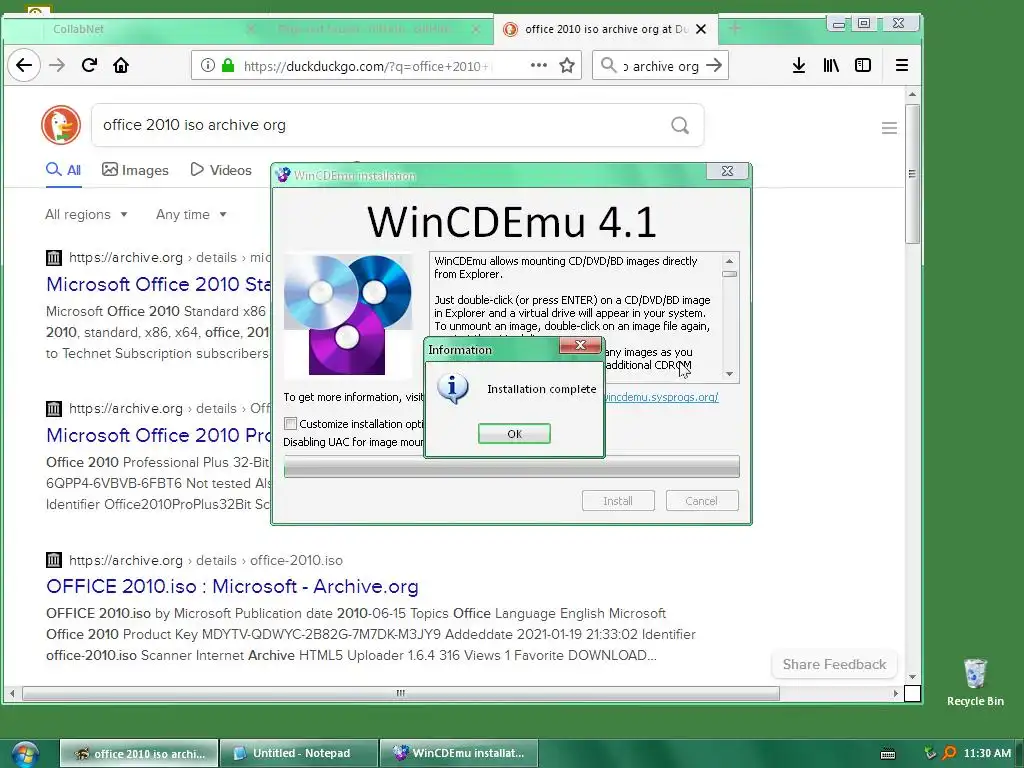Viewport: 1024px width, 768px height.
Task: Toggle the Firefox sidebar icon
Action: (863, 65)
